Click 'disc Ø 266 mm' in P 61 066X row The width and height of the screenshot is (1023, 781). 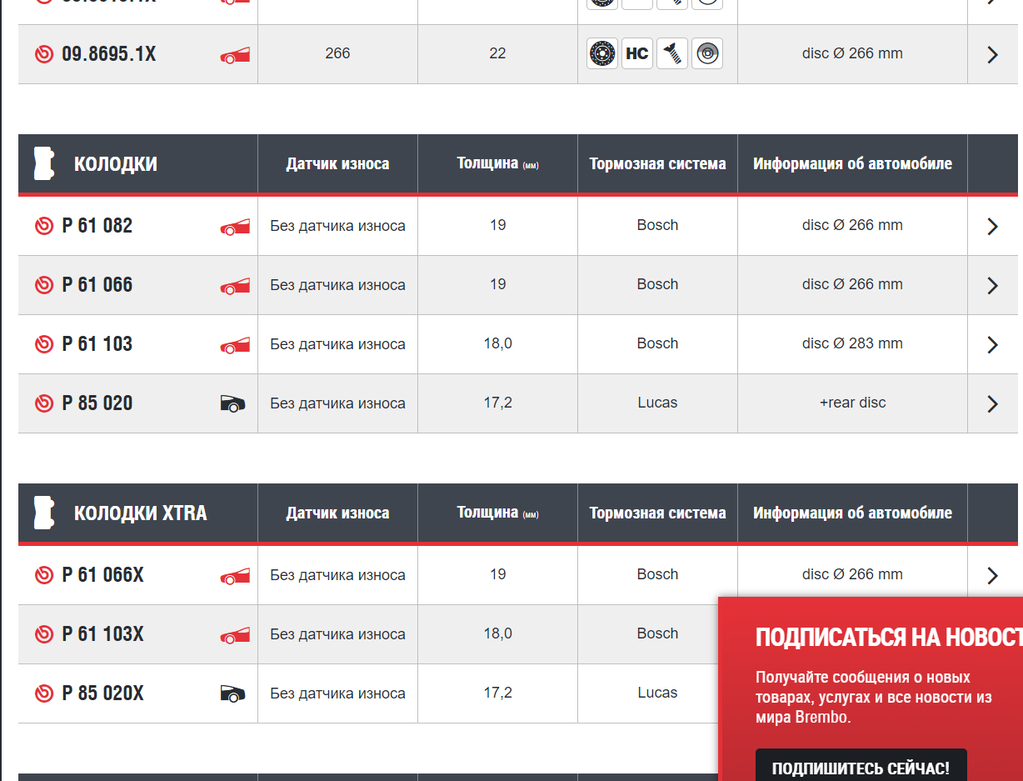[852, 575]
